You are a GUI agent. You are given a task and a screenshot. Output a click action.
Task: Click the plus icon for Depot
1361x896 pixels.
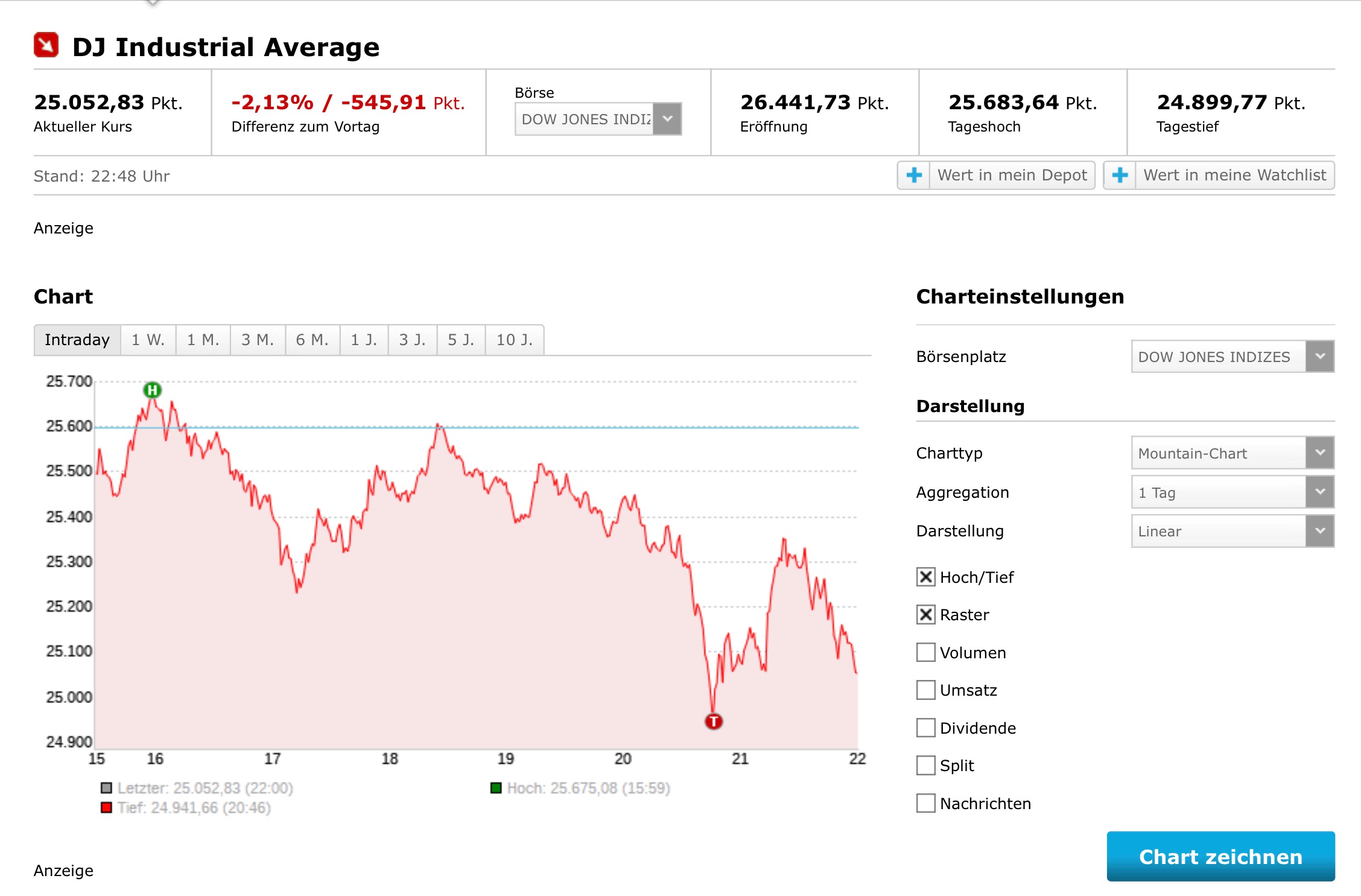point(913,176)
